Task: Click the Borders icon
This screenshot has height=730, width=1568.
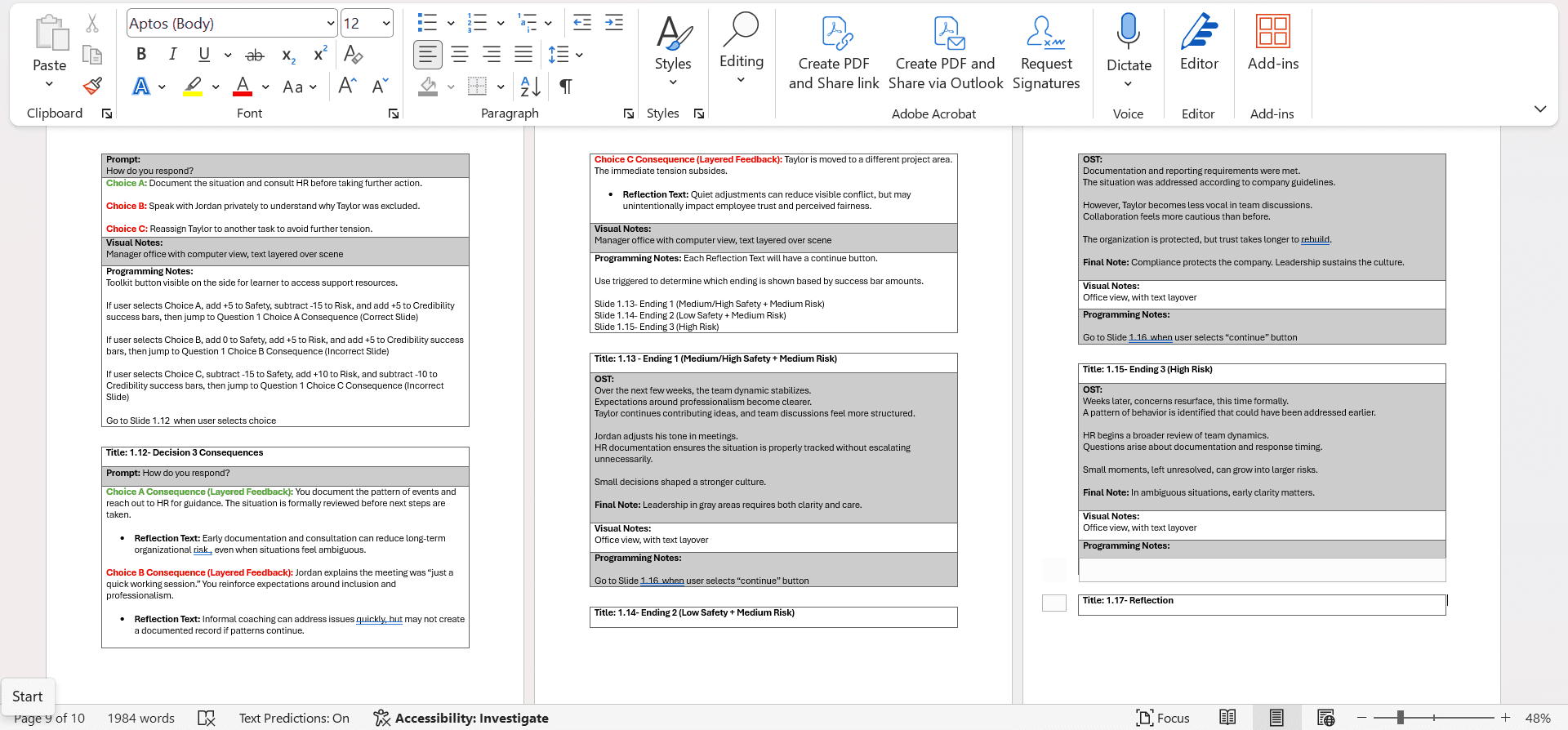Action: [477, 86]
